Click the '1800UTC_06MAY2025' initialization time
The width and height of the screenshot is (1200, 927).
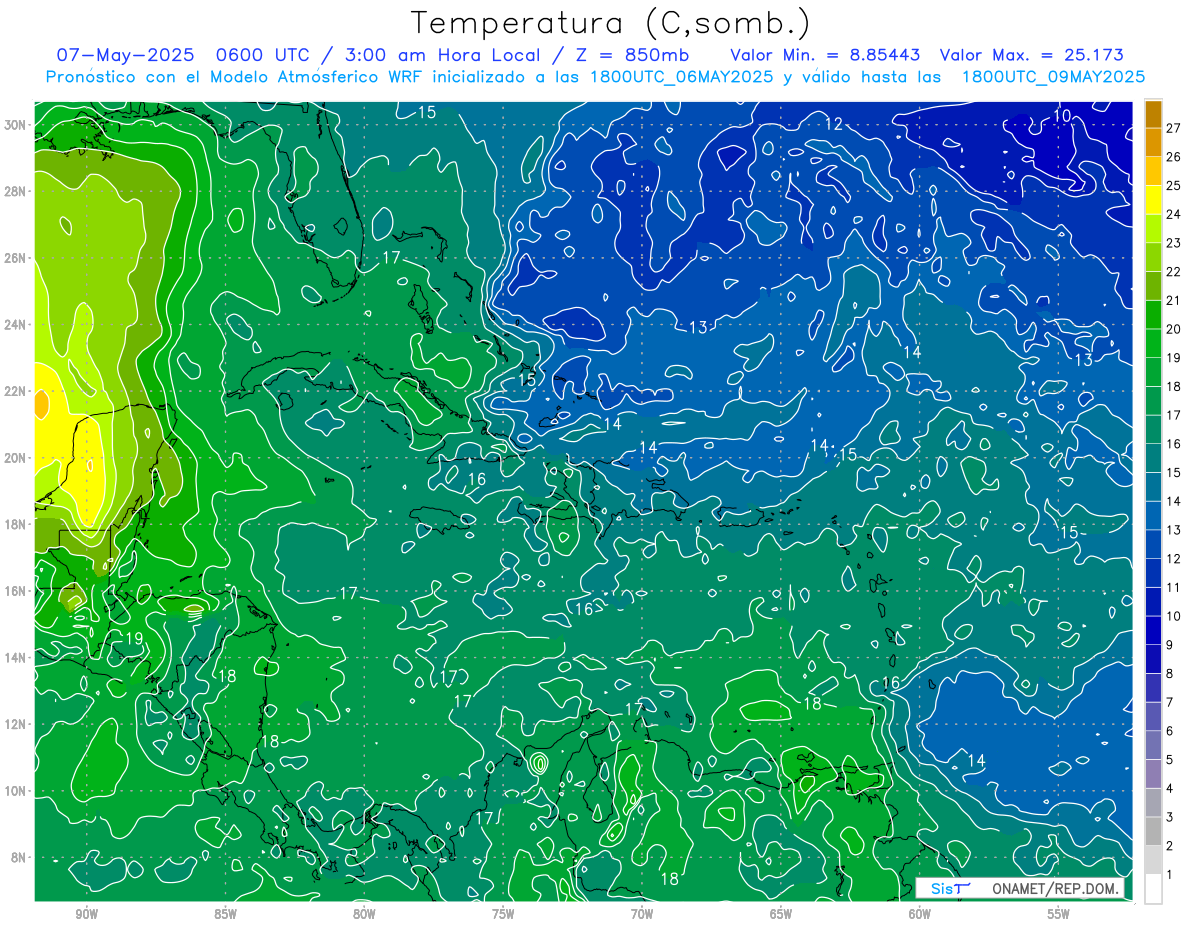click(681, 77)
